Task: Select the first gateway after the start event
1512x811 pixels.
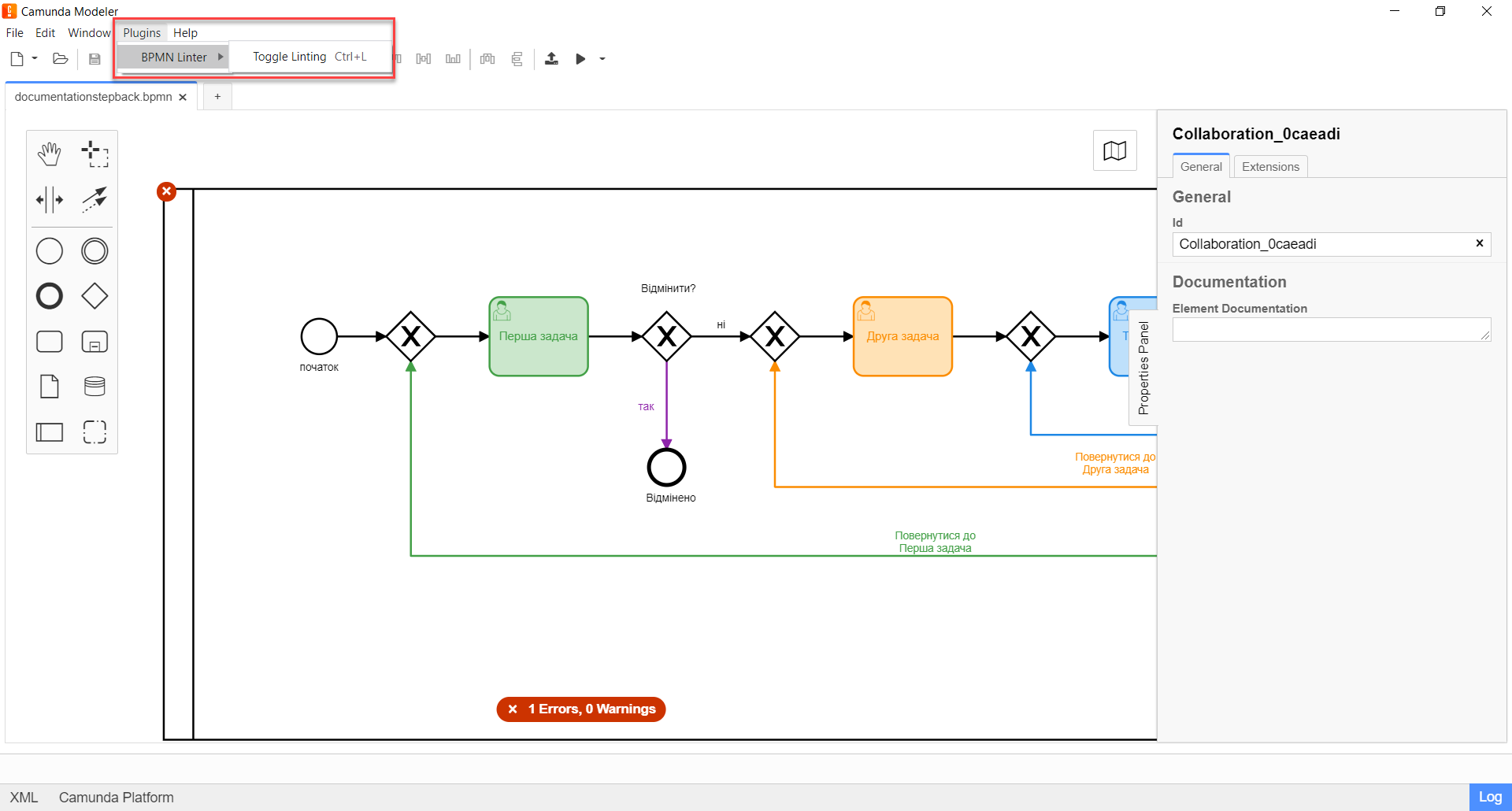Action: 411,336
